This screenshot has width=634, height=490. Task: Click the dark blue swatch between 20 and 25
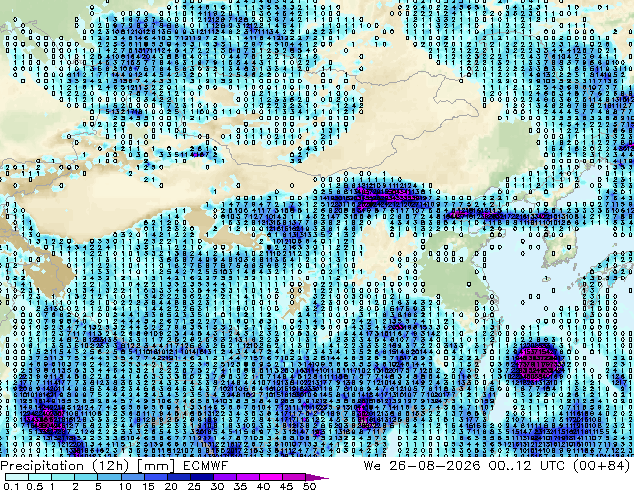(179, 477)
